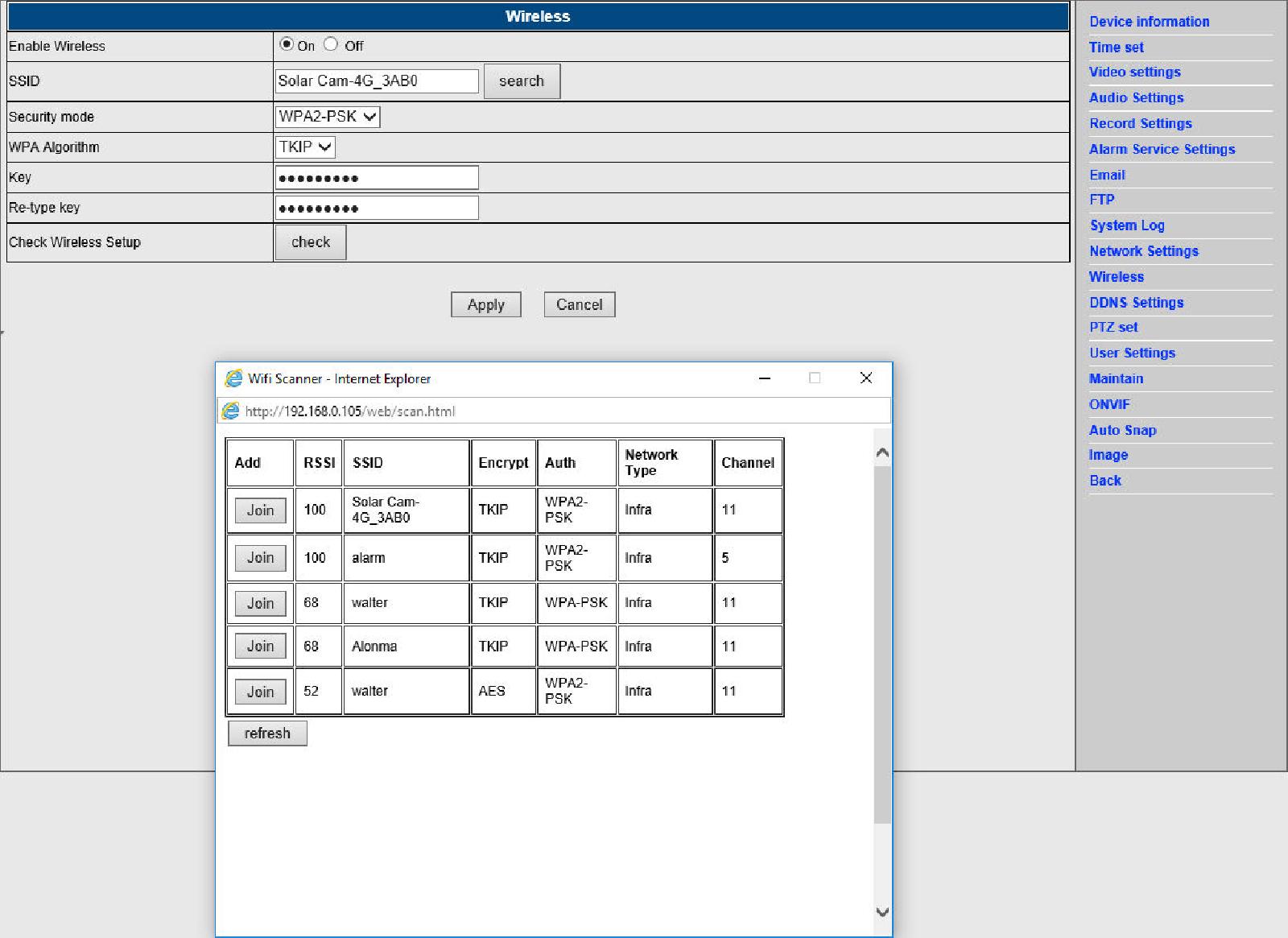Screen dimensions: 1288x938
Task: Open DDNS Settings in the sidebar
Action: coord(1136,303)
